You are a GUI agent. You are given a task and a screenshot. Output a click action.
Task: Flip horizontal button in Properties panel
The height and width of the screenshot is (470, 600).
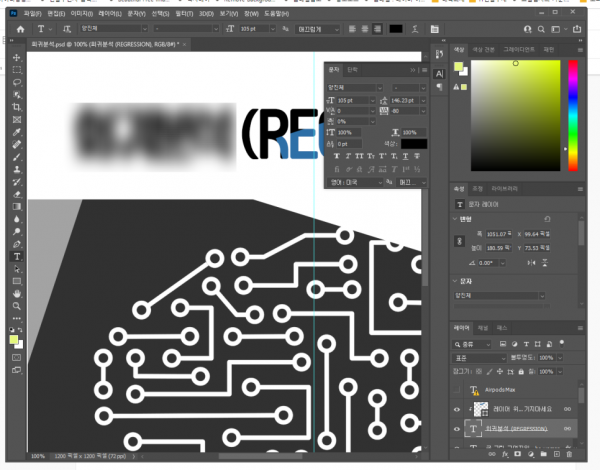coord(532,263)
